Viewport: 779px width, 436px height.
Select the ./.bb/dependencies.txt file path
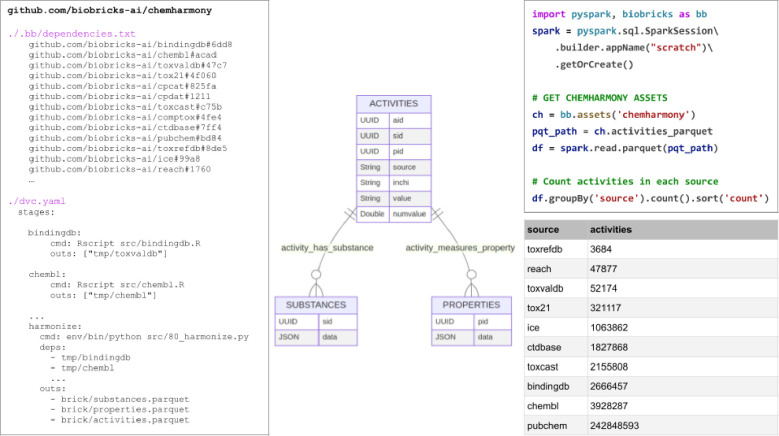tap(72, 34)
